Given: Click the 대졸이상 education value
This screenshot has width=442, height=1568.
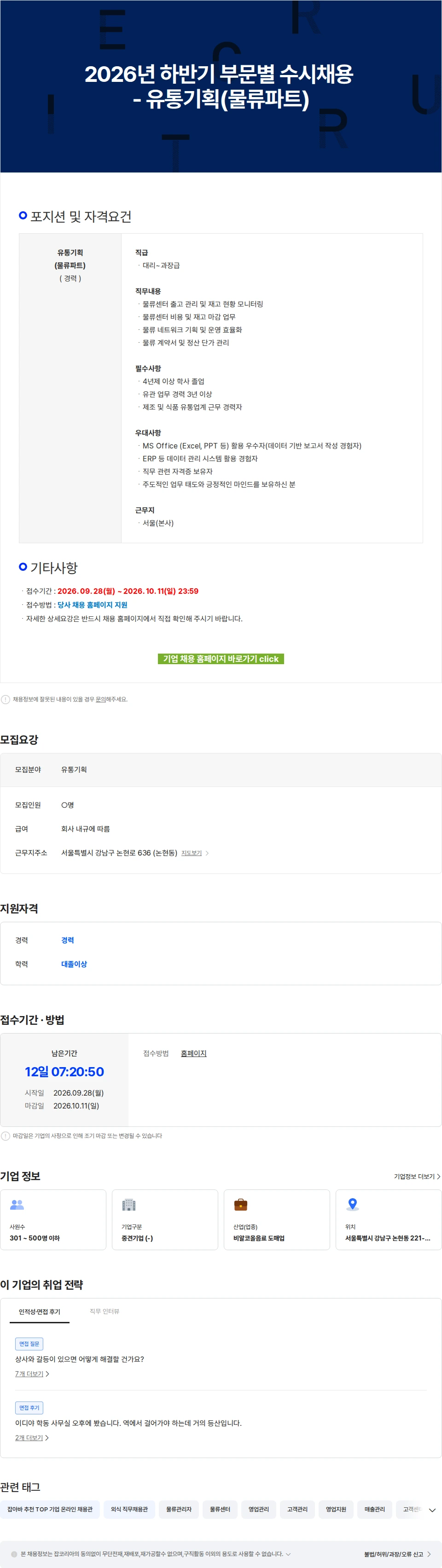Looking at the screenshot, I should (x=74, y=964).
